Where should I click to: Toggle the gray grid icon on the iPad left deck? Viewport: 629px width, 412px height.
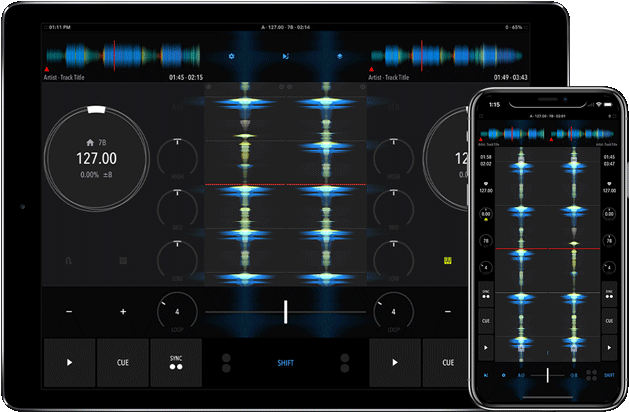coord(123,261)
